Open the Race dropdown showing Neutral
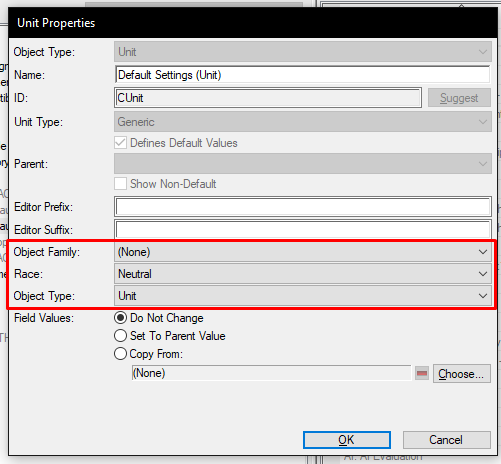The height and width of the screenshot is (464, 501). (x=303, y=274)
